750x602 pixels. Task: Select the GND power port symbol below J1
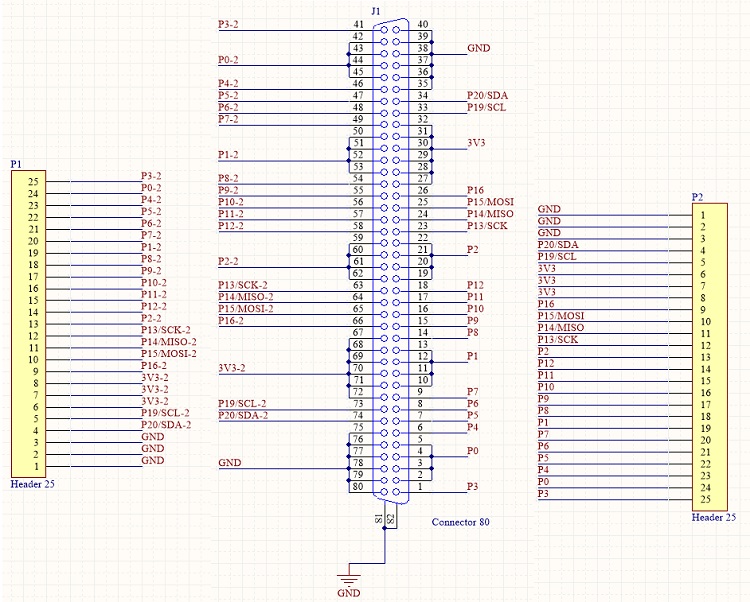point(349,581)
